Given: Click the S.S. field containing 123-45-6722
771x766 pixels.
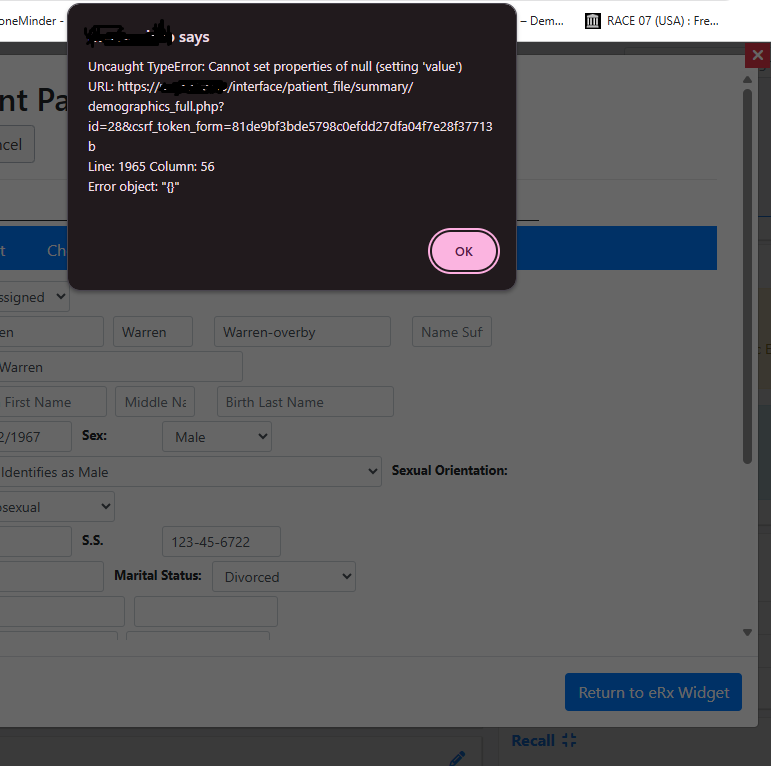Looking at the screenshot, I should (221, 542).
